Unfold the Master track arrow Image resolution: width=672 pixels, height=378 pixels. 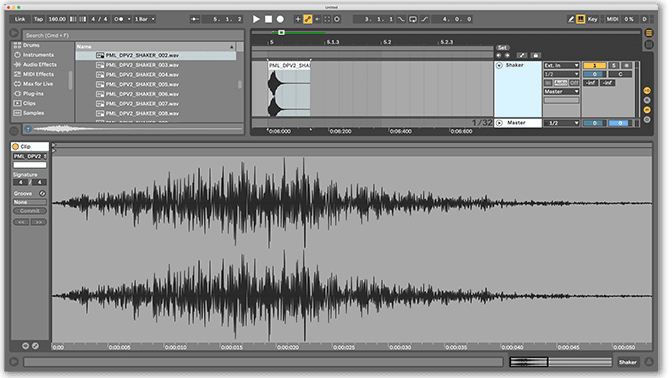(x=499, y=123)
